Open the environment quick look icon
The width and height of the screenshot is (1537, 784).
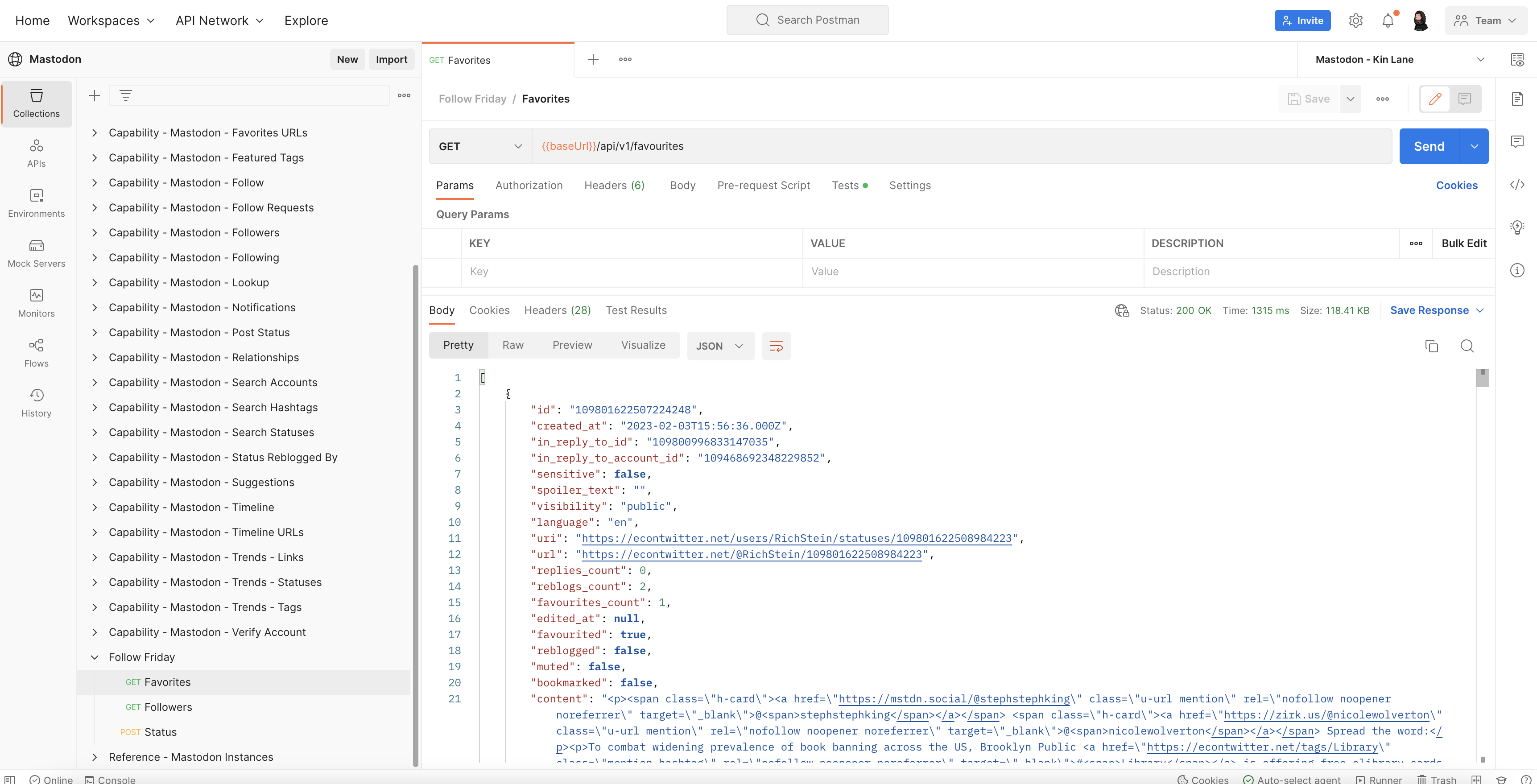[x=1517, y=59]
